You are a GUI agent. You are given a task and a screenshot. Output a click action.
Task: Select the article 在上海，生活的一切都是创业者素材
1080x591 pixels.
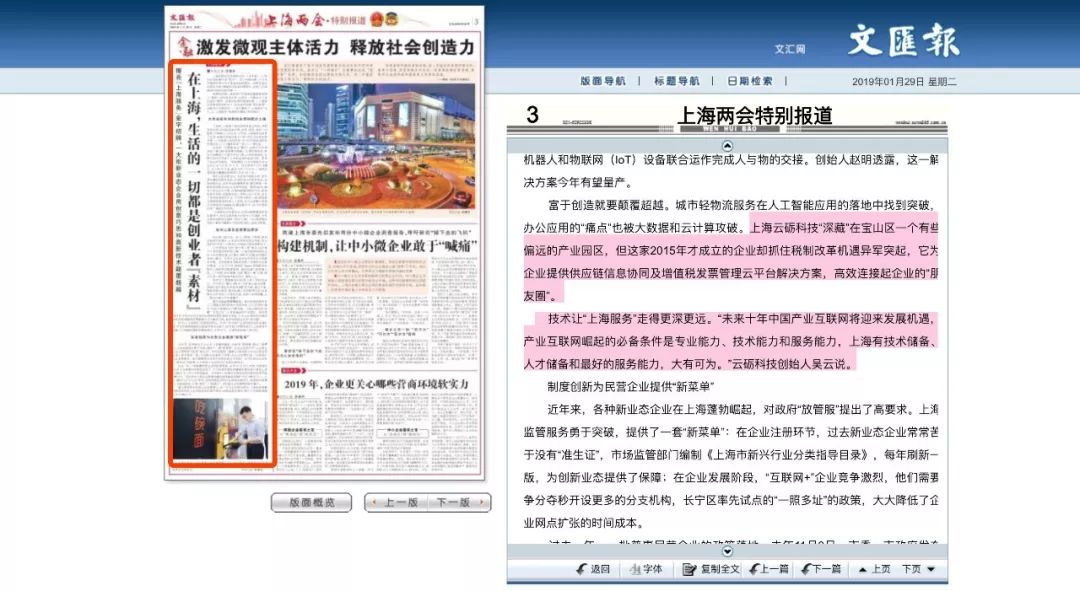pos(222,262)
